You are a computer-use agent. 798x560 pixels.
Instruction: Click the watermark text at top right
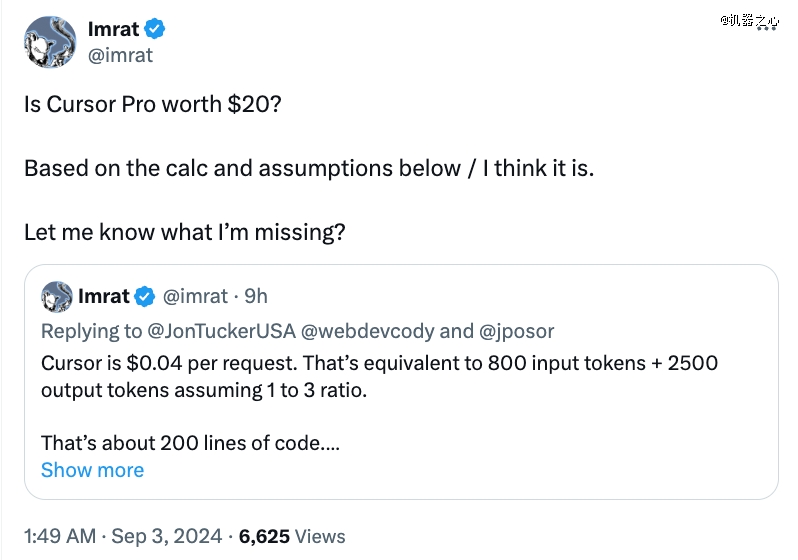point(749,20)
